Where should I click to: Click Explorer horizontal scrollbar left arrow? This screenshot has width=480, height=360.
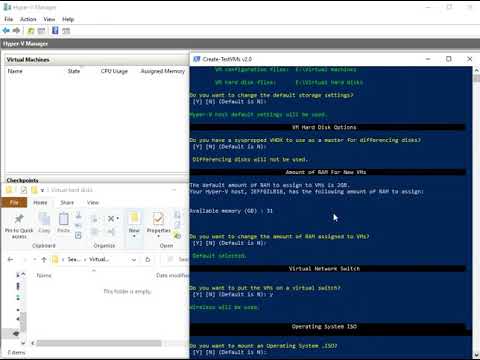(33, 343)
